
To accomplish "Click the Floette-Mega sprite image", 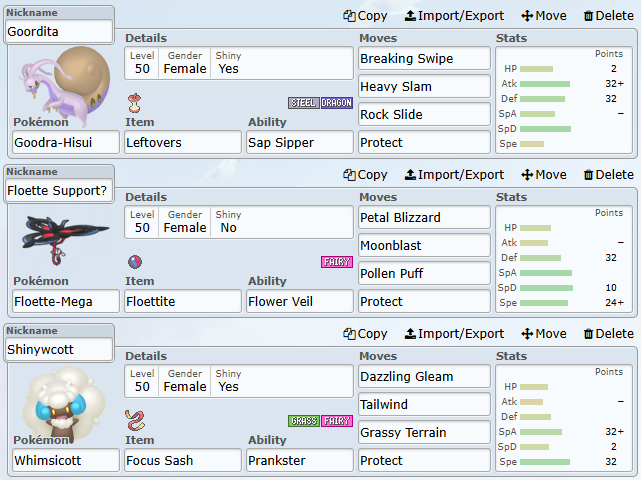I will tap(65, 240).
